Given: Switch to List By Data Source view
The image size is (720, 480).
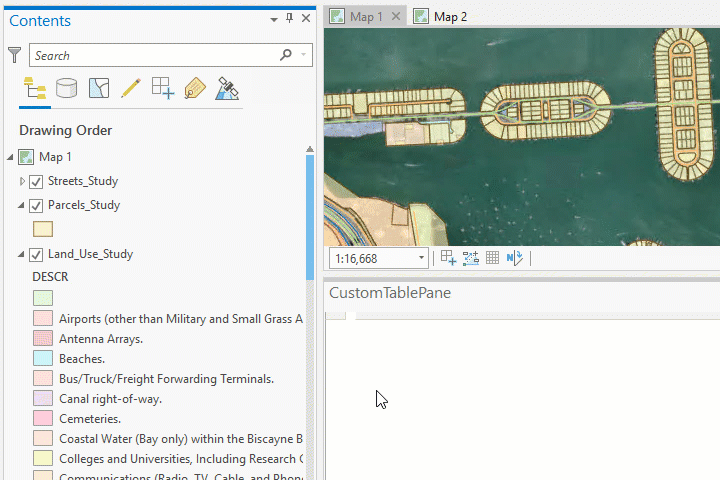Looking at the screenshot, I should click(x=67, y=88).
